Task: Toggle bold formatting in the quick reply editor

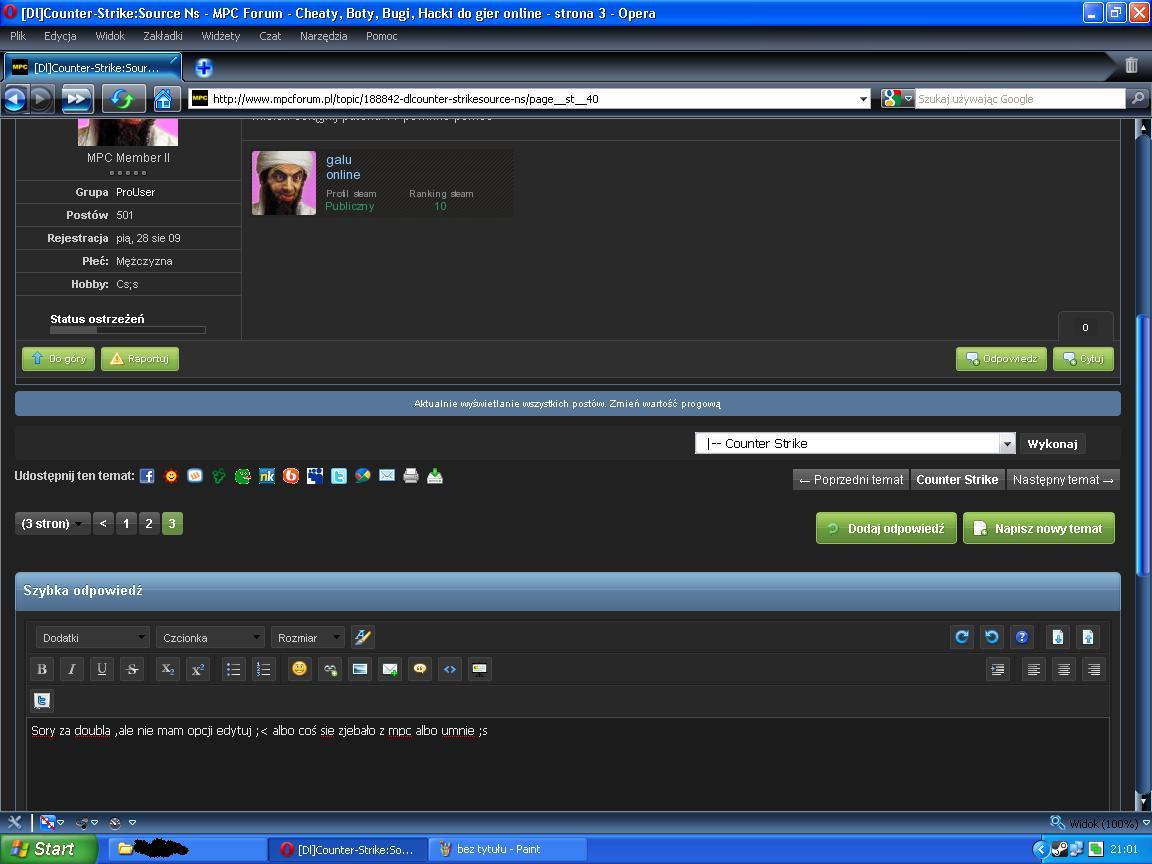Action: (x=42, y=669)
